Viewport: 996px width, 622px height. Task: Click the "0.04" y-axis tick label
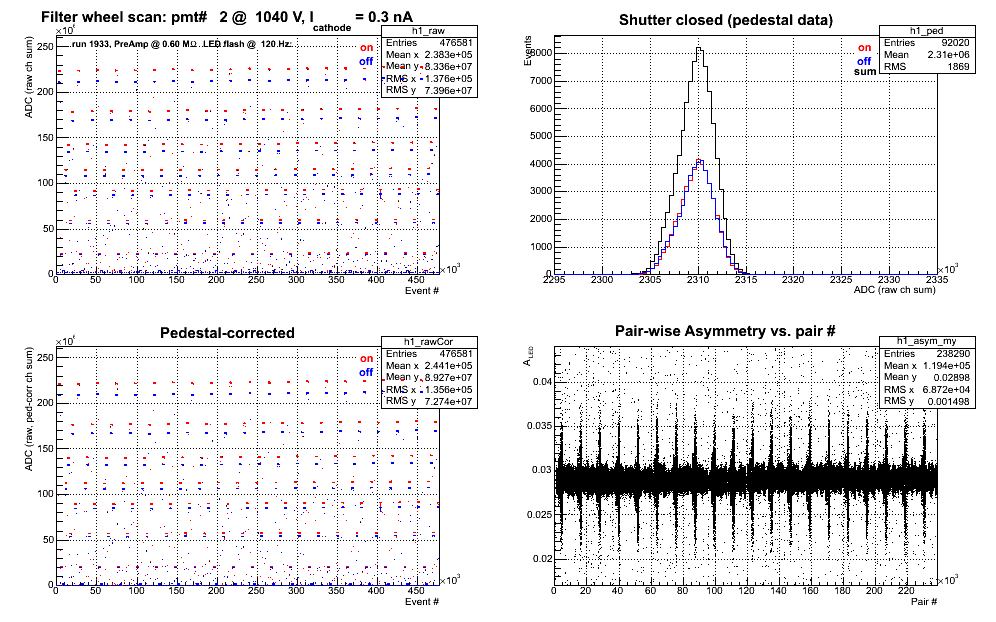click(x=542, y=381)
